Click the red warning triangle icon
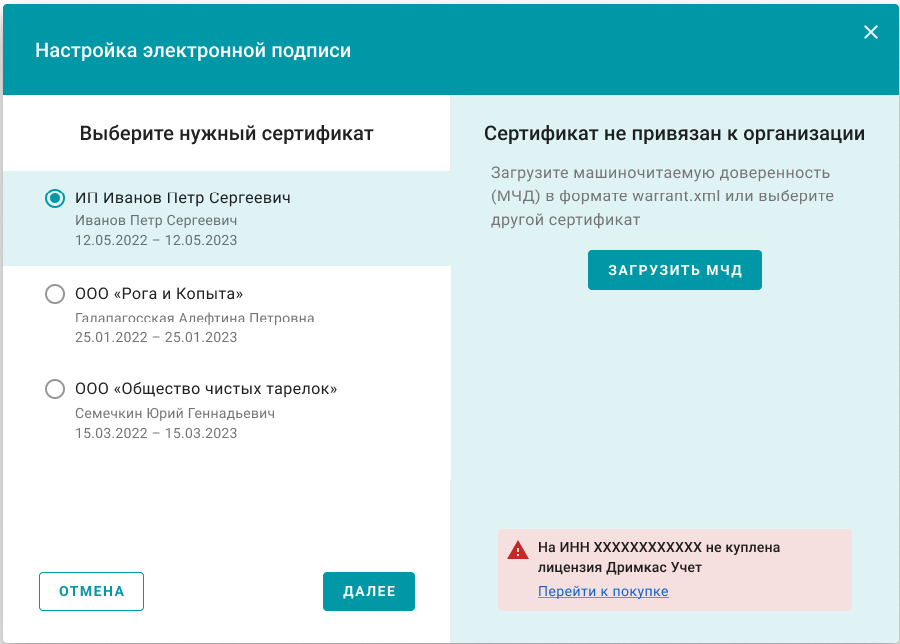The height and width of the screenshot is (644, 900). coord(517,550)
